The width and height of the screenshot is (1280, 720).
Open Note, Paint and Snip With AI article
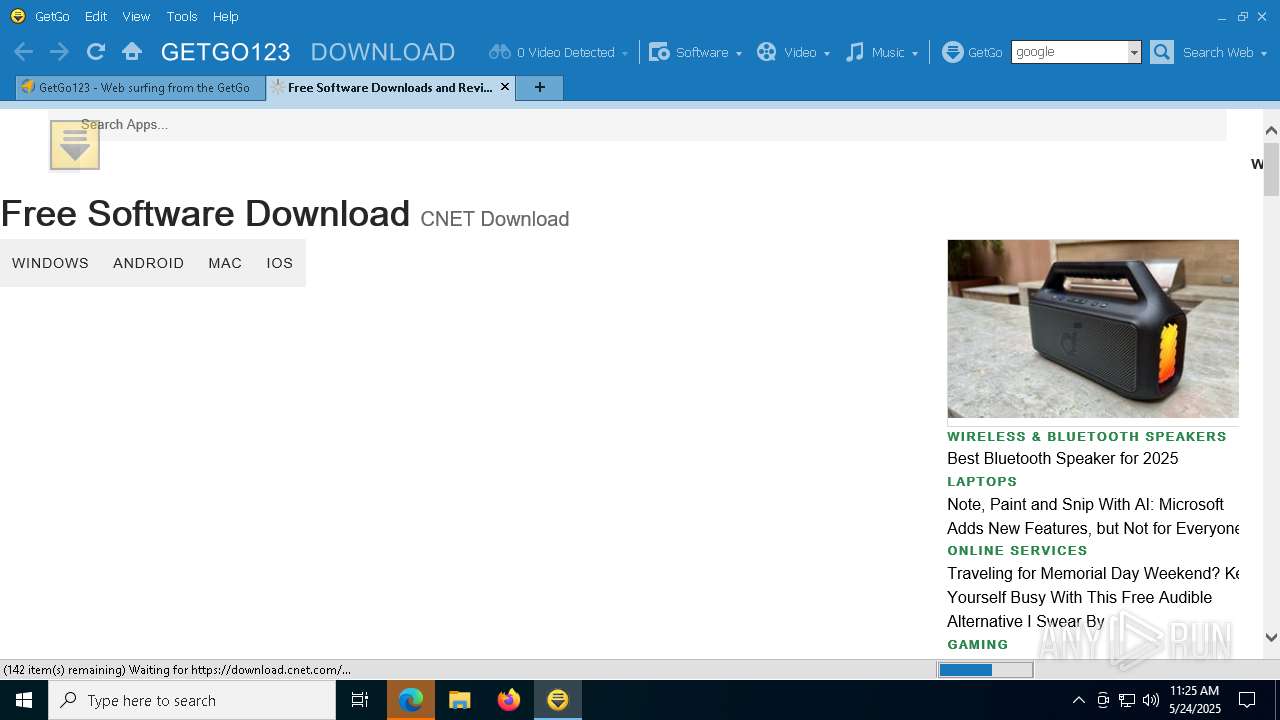pyautogui.click(x=1093, y=516)
